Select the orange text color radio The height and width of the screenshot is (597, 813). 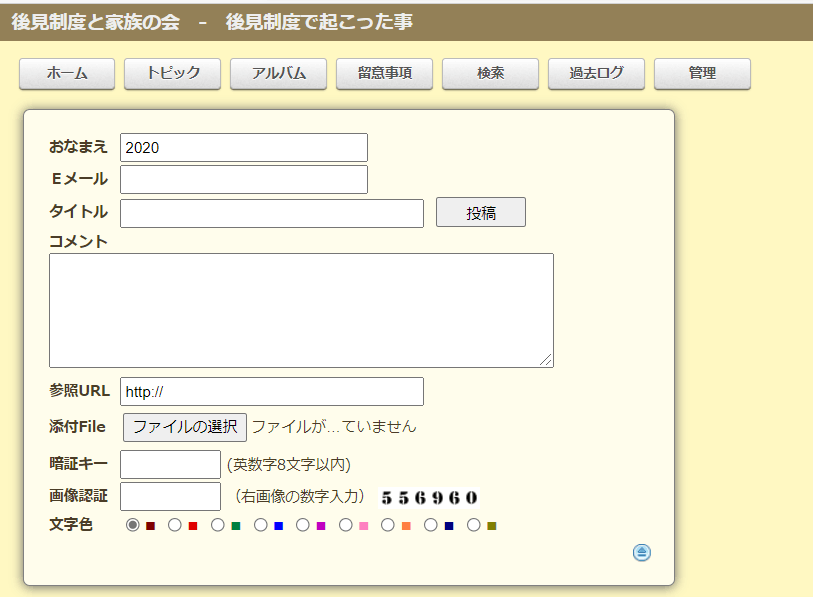pos(388,525)
